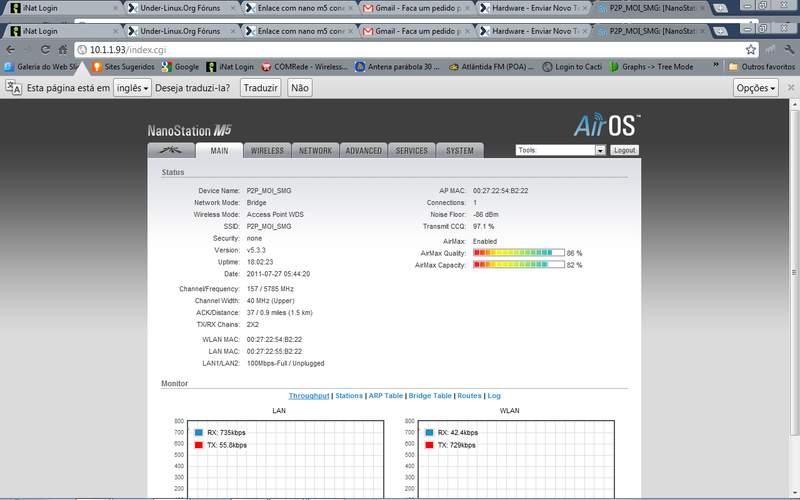Select the Date value 2011-07-27 05:44:20
800x500 pixels.
coord(278,274)
